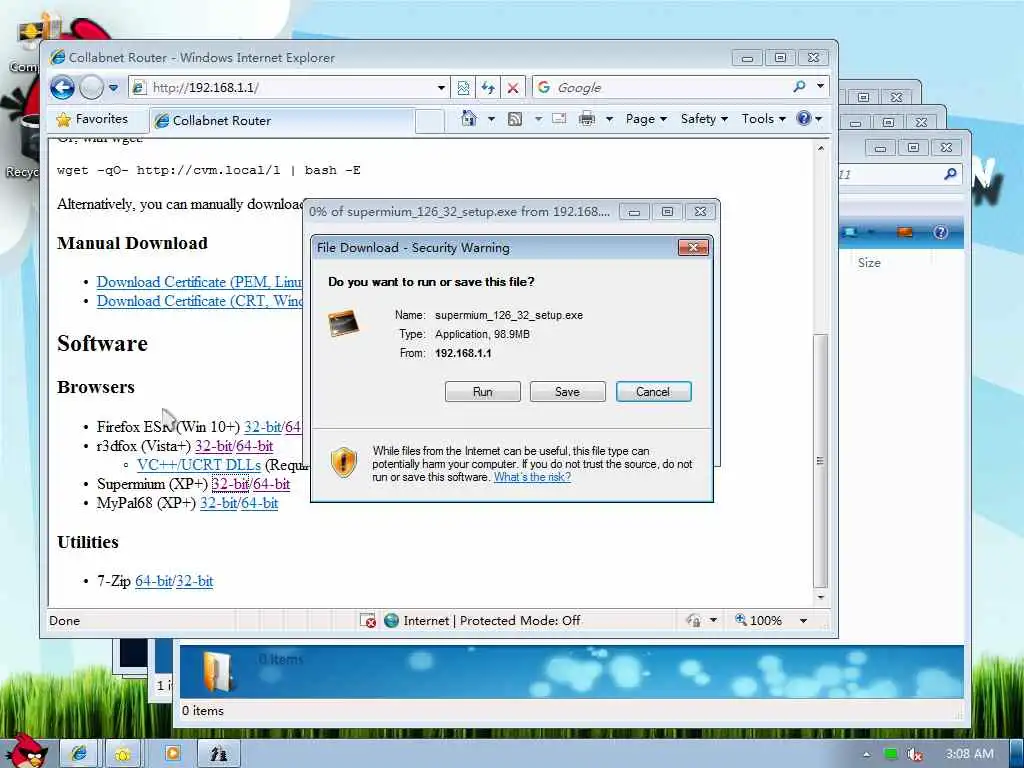Expand the Home button dropdown arrow
1024x768 pixels.
[491, 119]
